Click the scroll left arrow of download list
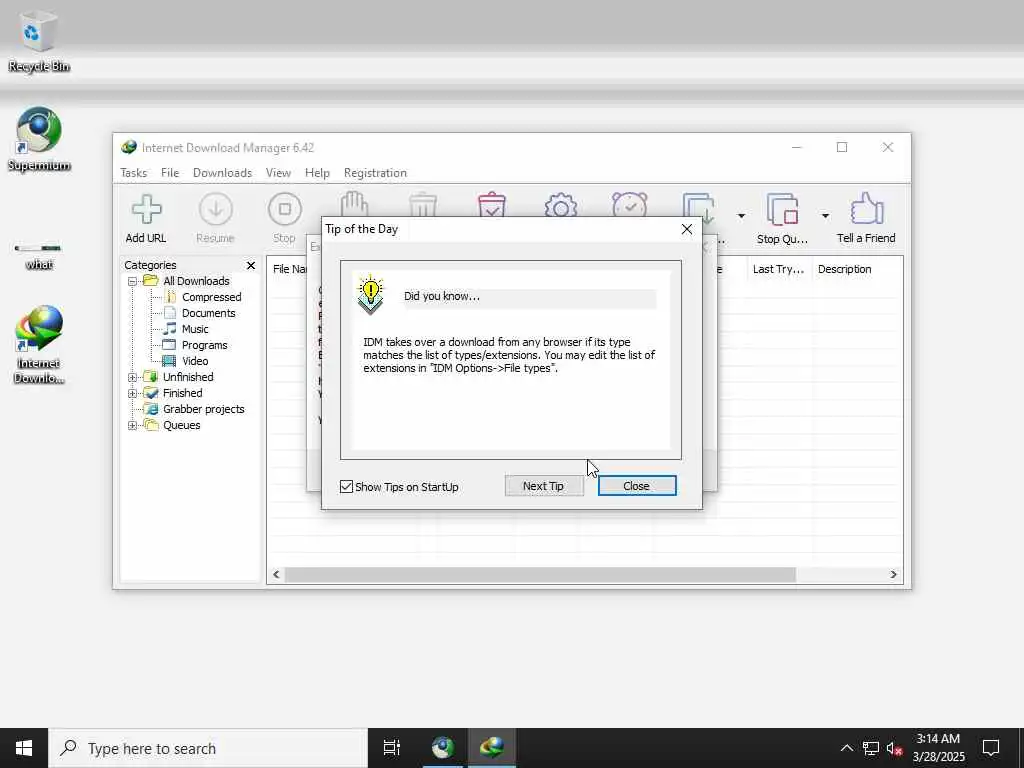This screenshot has height=768, width=1024. tap(276, 575)
